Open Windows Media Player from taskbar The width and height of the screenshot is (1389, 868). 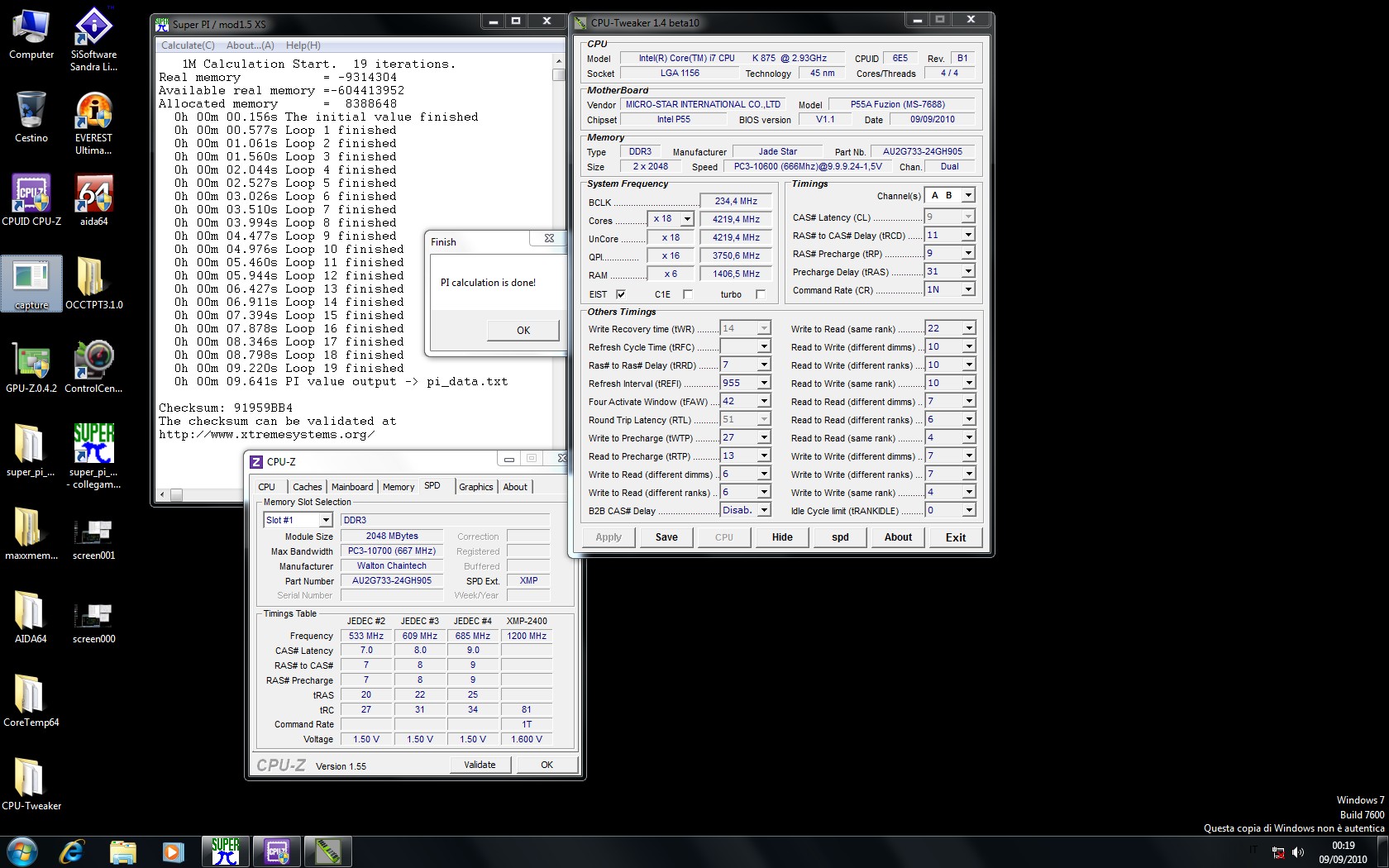[173, 851]
